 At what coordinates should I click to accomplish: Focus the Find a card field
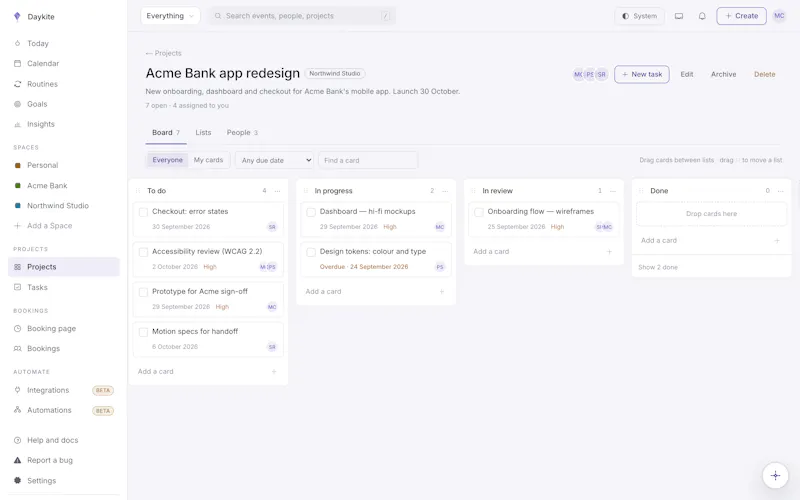coord(368,160)
